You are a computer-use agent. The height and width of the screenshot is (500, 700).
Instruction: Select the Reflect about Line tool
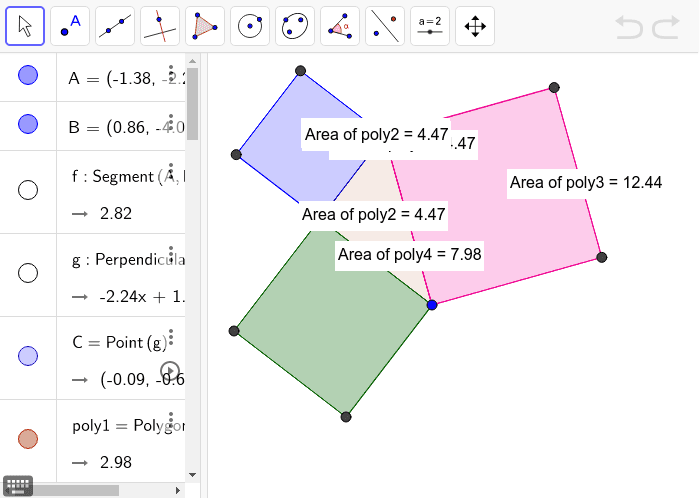coord(385,26)
